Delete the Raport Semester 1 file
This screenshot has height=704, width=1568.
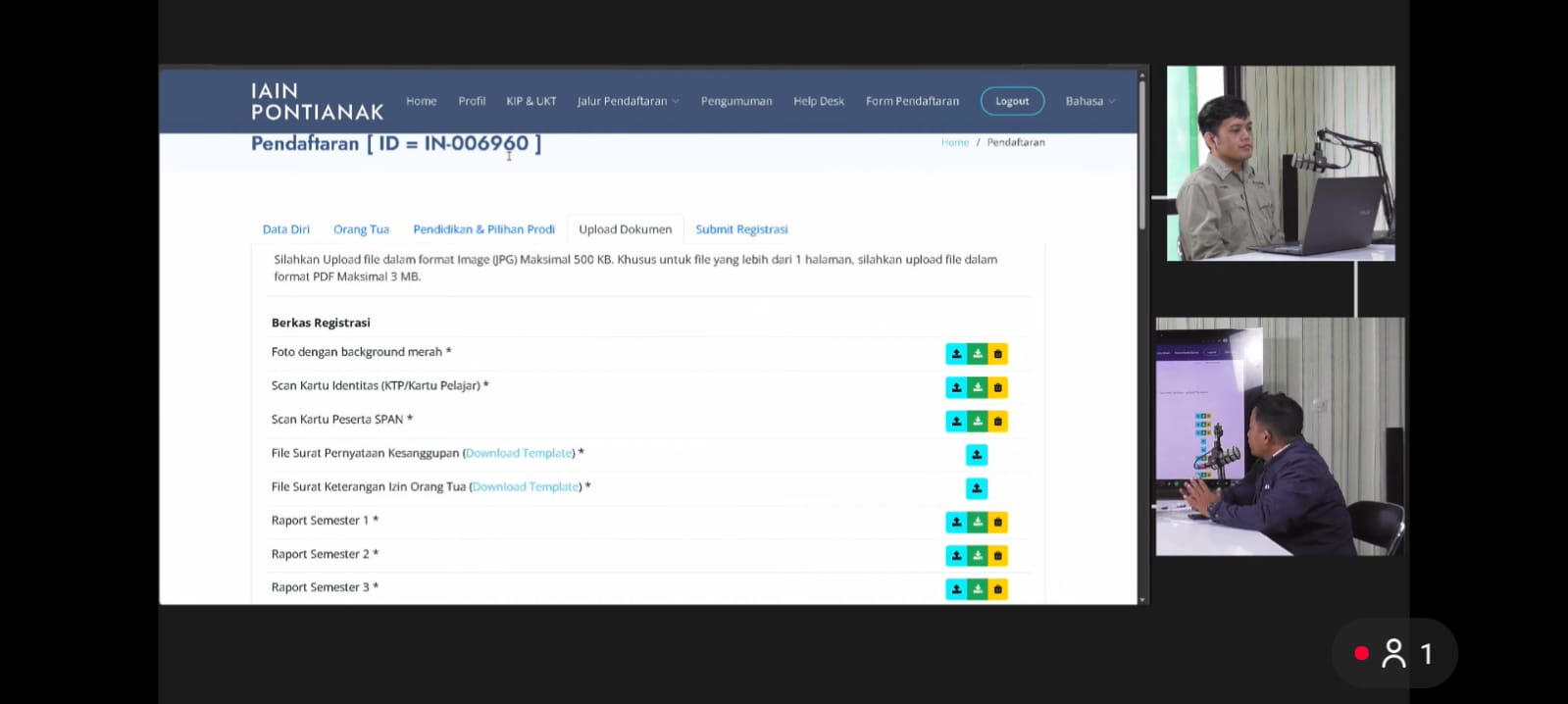(997, 523)
